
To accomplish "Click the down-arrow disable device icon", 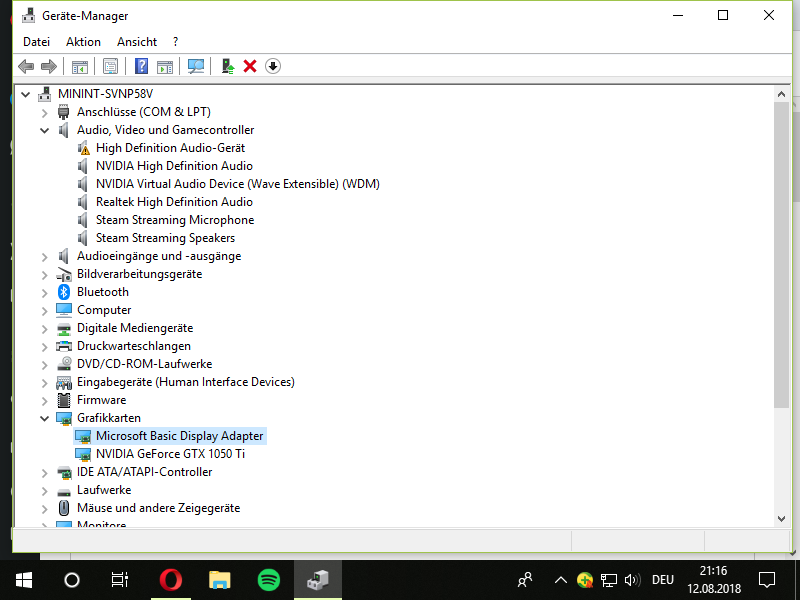I will [x=273, y=66].
